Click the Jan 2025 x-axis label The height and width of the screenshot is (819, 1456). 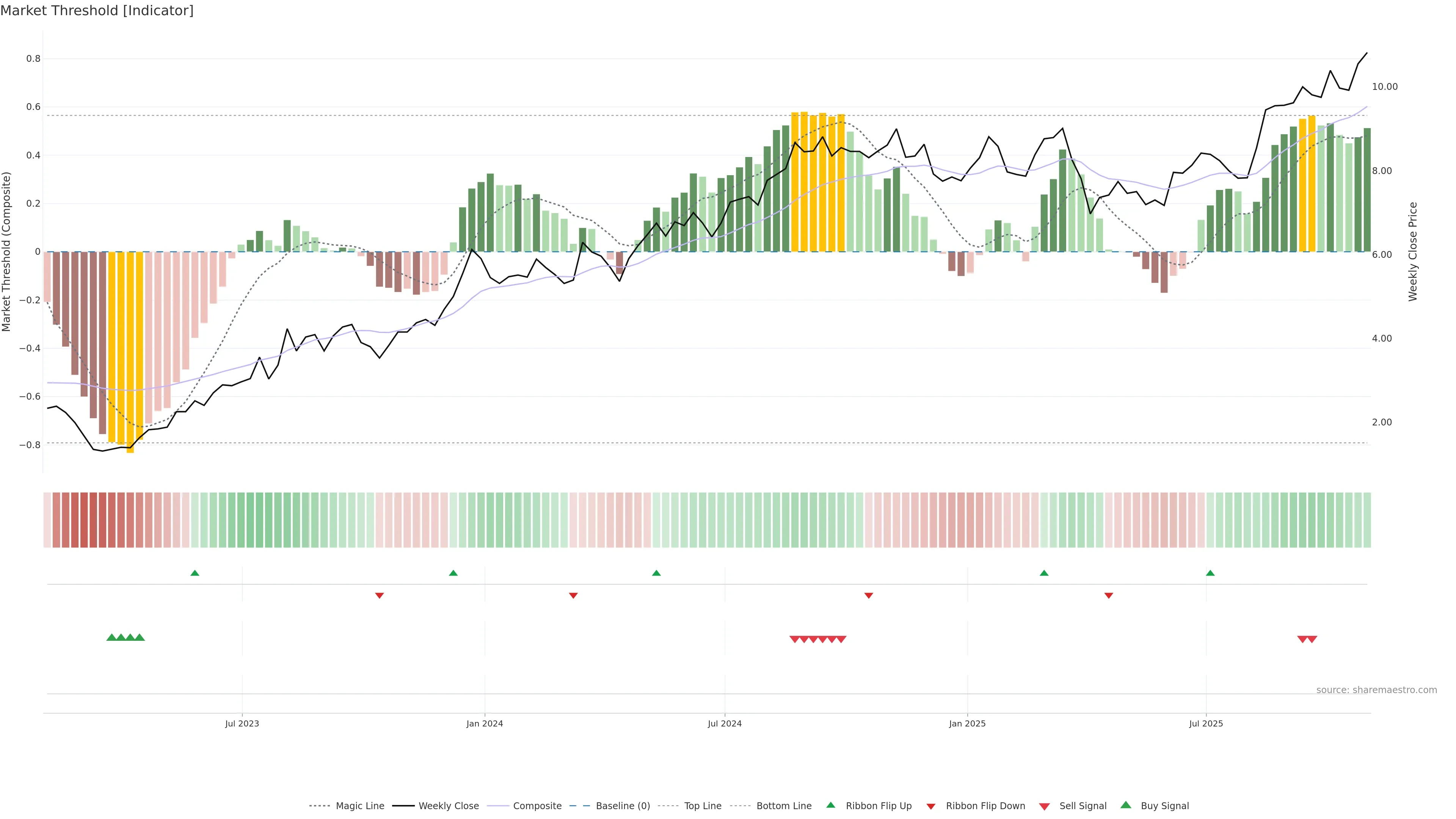point(967,723)
